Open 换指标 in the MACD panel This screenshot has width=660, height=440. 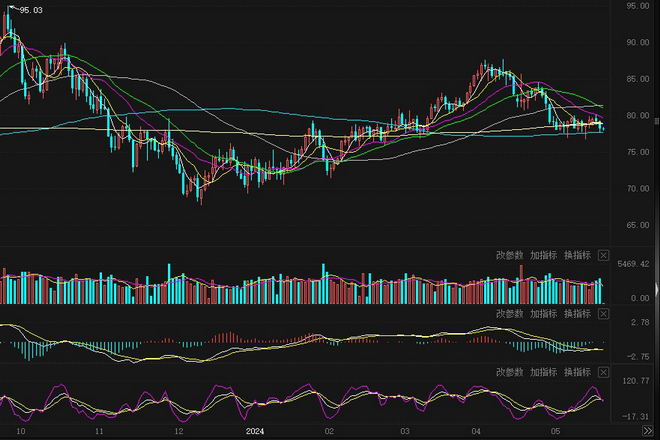(577, 313)
